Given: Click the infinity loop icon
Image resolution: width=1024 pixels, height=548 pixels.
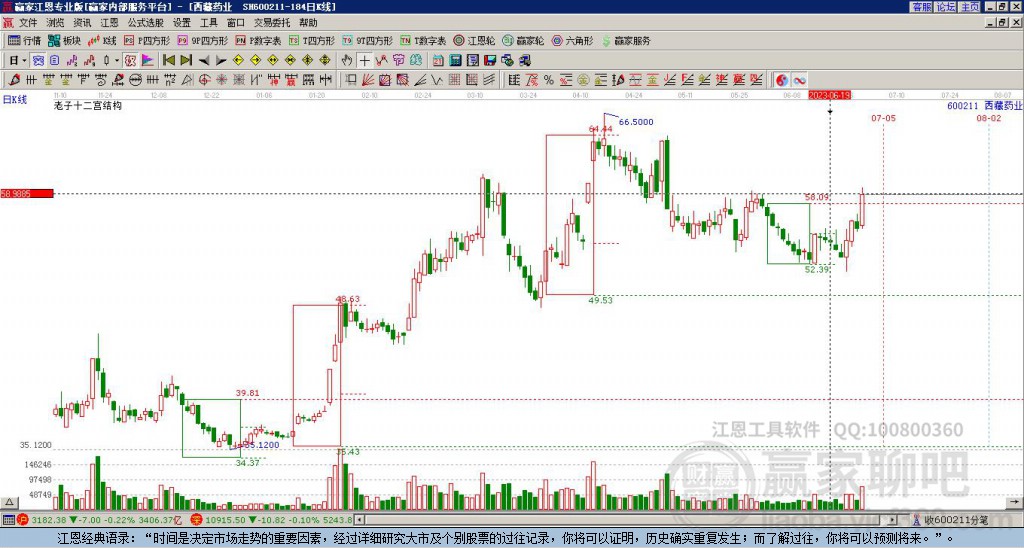Looking at the screenshot, I should [799, 80].
